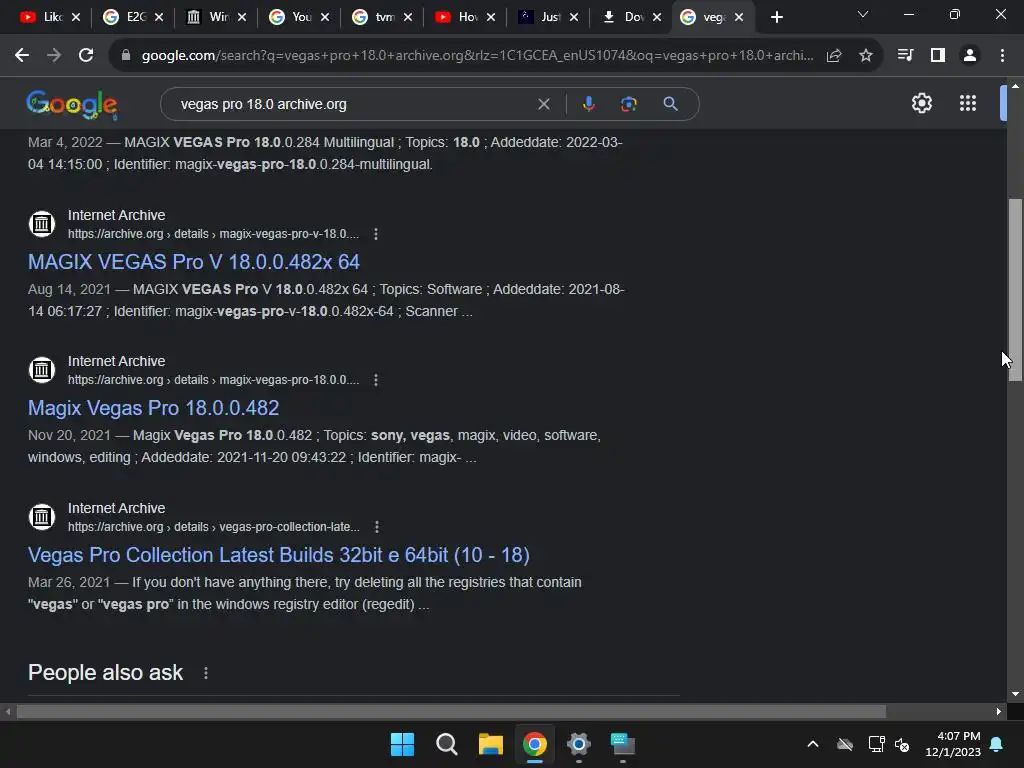Open Magix Vegas Pro 18.0.0.482 link
1024x768 pixels.
153,408
